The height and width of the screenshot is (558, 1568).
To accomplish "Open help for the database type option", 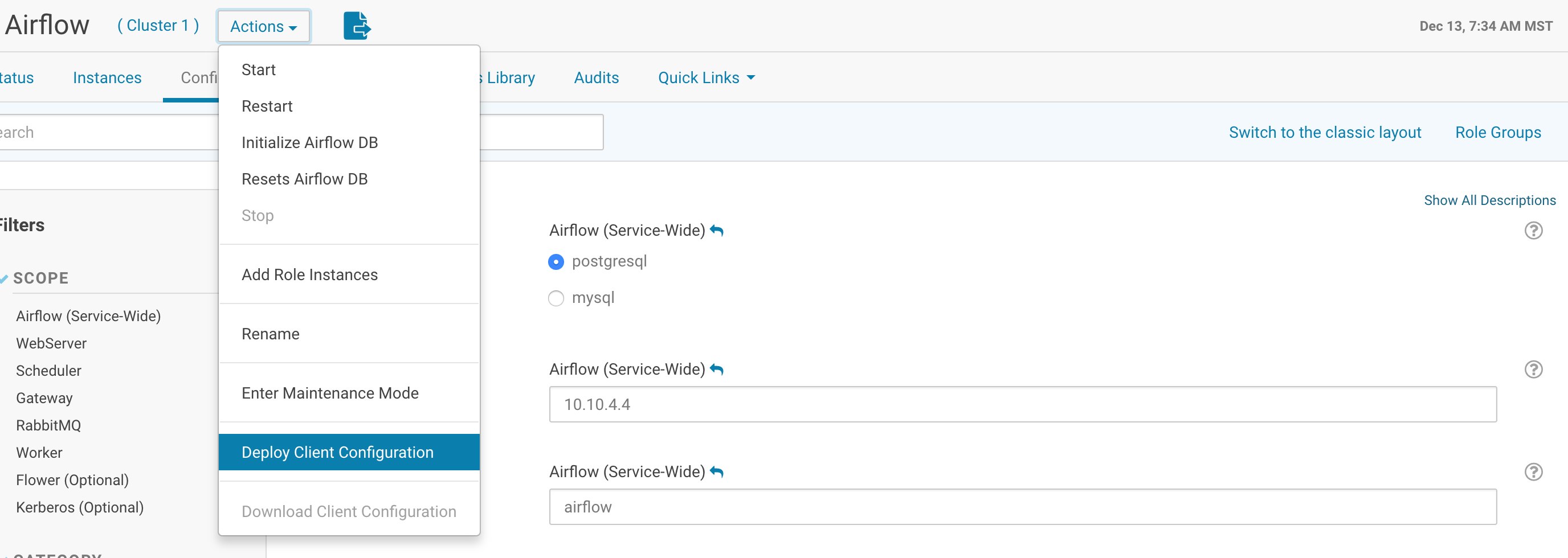I will [x=1534, y=231].
